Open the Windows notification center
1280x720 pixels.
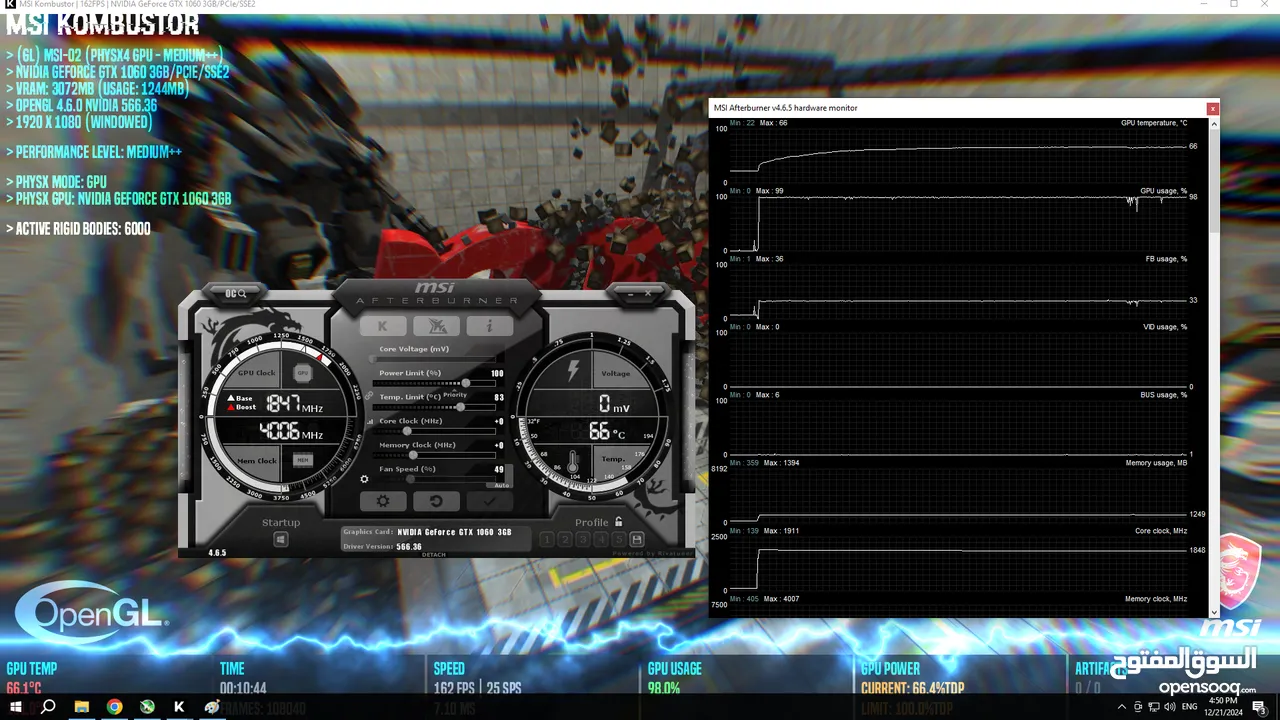coord(1260,707)
